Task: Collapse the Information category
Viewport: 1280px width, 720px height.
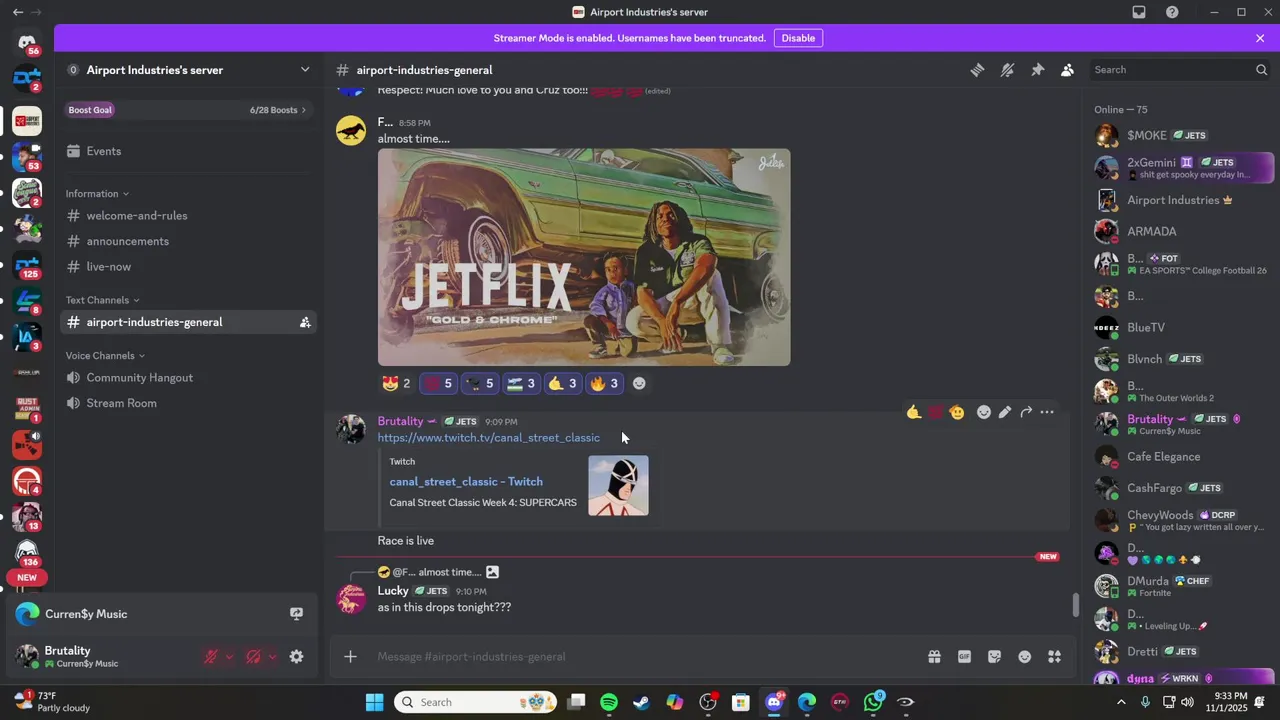Action: coord(97,194)
